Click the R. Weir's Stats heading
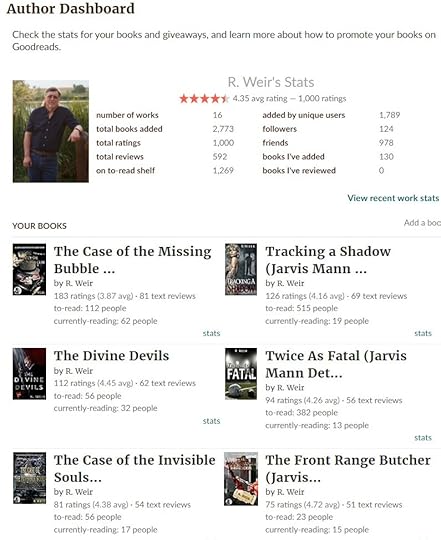441x540 pixels. (x=271, y=82)
